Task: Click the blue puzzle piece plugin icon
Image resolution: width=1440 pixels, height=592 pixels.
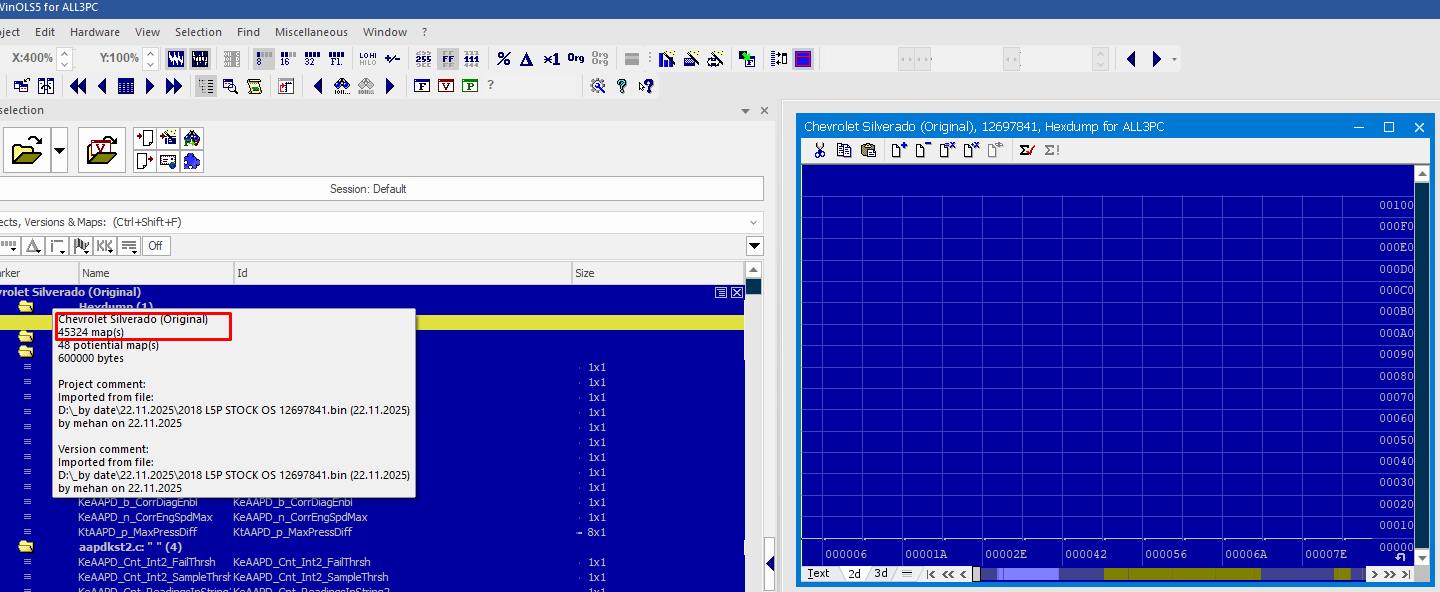Action: [x=192, y=161]
